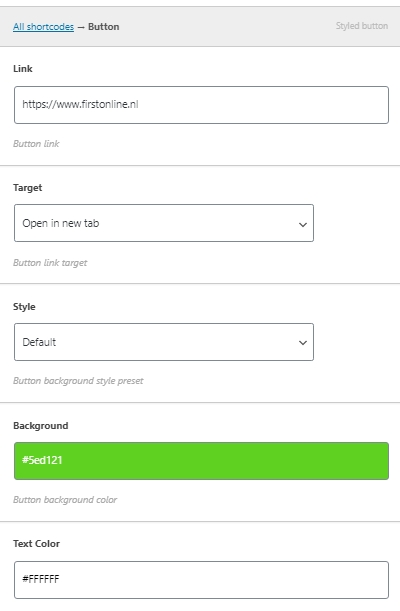Click Button background style preset hint
This screenshot has height=611, width=400.
tap(78, 381)
